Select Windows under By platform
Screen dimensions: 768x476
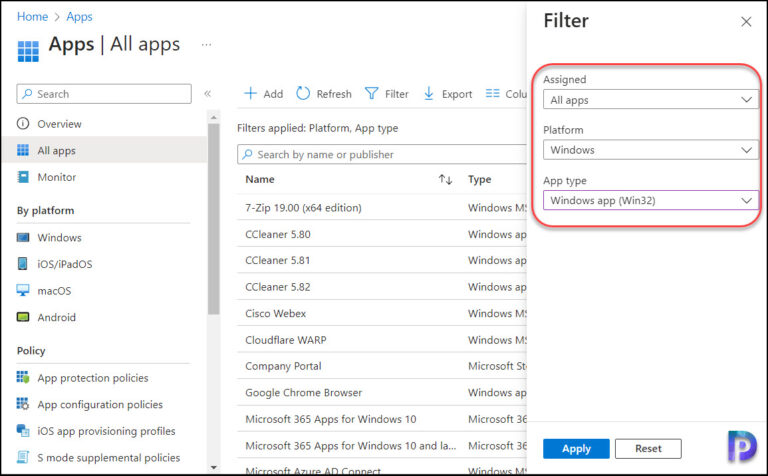(x=59, y=238)
